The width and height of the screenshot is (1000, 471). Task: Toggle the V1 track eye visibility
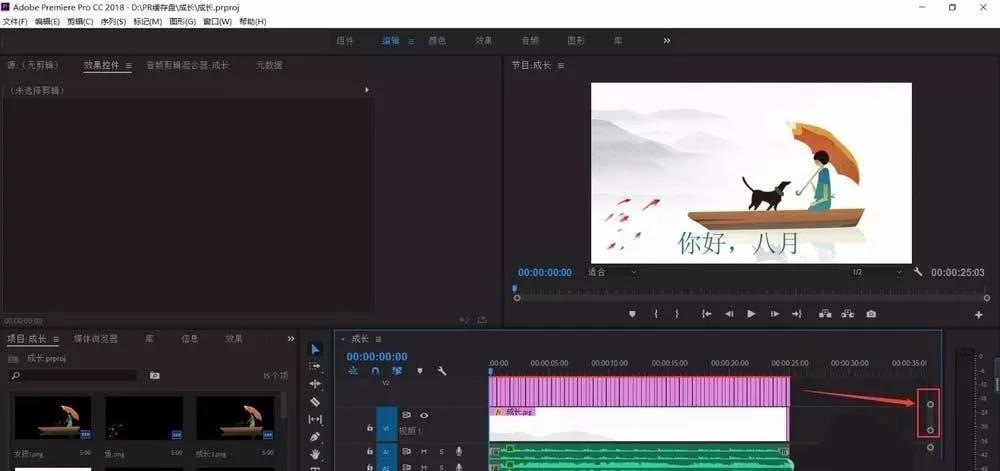point(424,415)
